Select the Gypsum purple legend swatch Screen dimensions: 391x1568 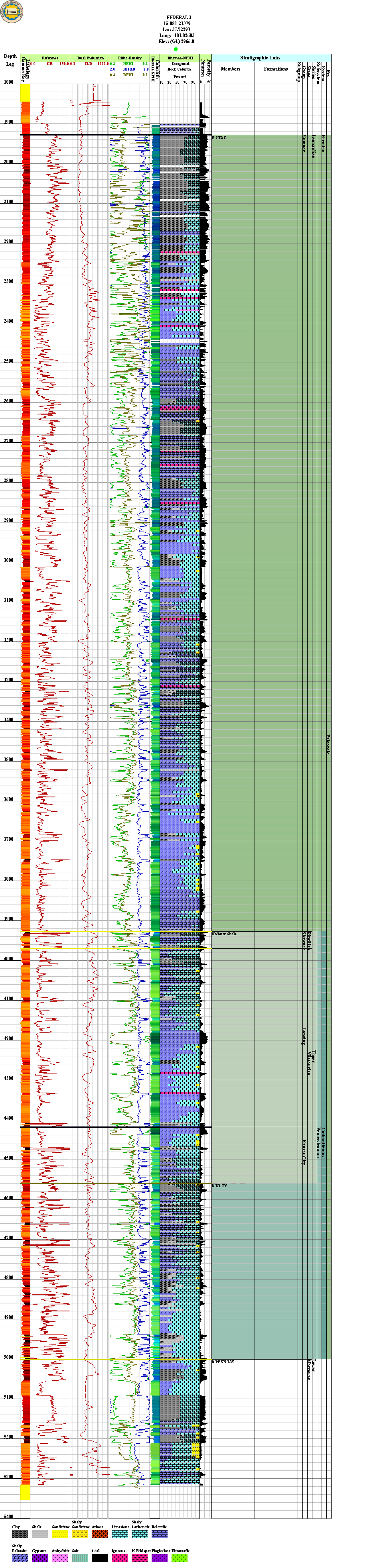(39, 1558)
